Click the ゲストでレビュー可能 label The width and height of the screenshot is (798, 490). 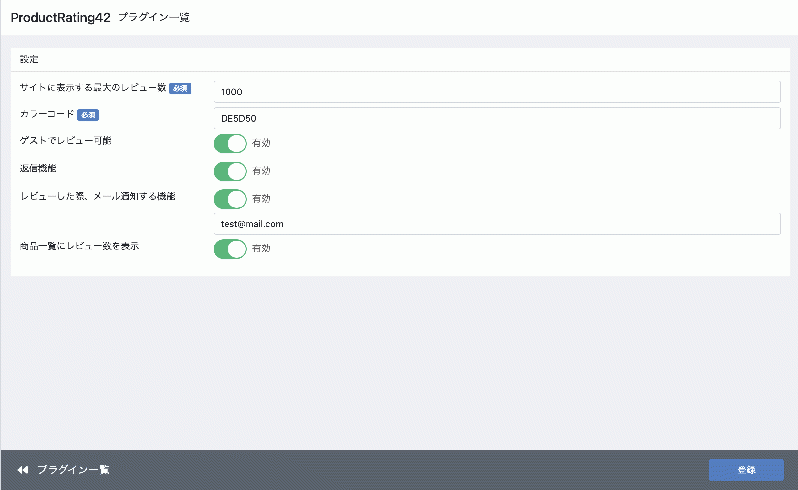click(x=66, y=140)
